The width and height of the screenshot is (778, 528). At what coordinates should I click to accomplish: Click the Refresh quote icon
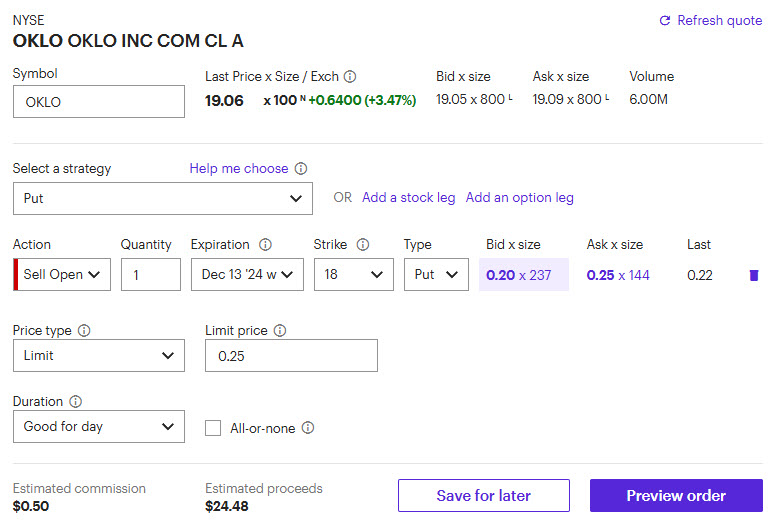(x=665, y=21)
